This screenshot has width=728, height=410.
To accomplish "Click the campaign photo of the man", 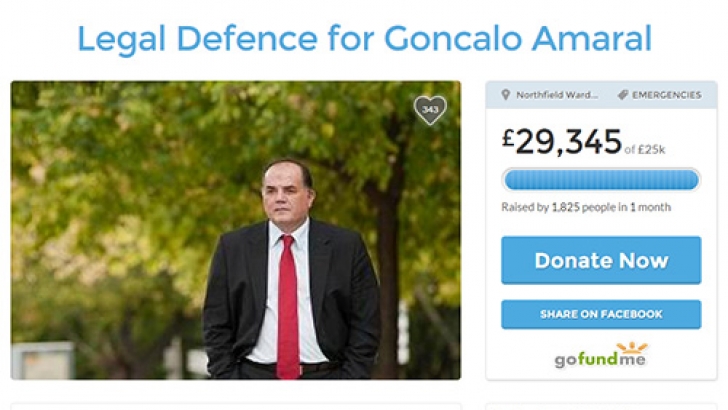I will pyautogui.click(x=236, y=230).
